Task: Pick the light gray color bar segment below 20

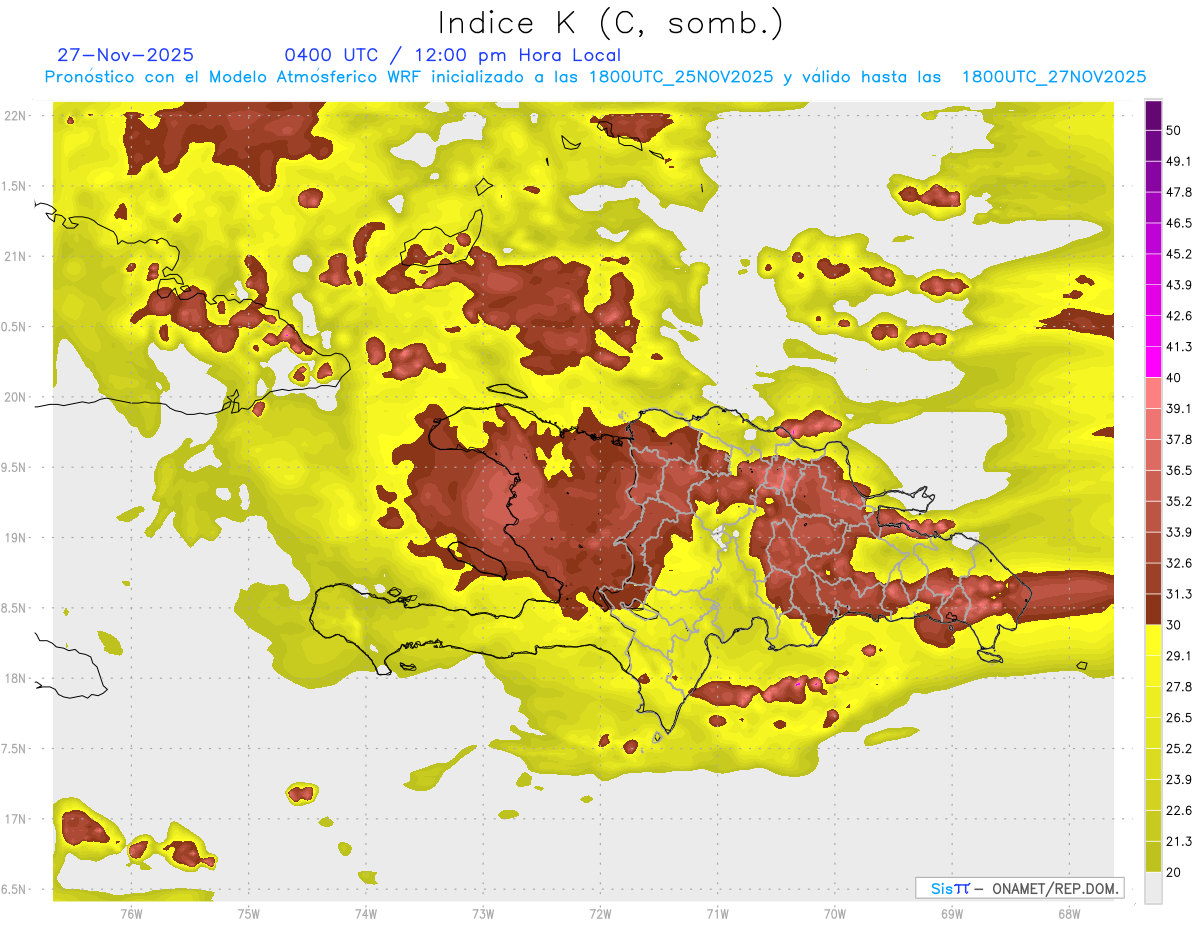Action: tap(1153, 887)
